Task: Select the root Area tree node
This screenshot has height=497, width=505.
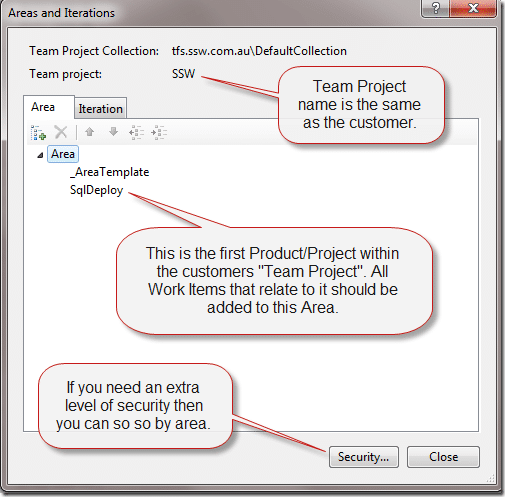Action: [63, 154]
